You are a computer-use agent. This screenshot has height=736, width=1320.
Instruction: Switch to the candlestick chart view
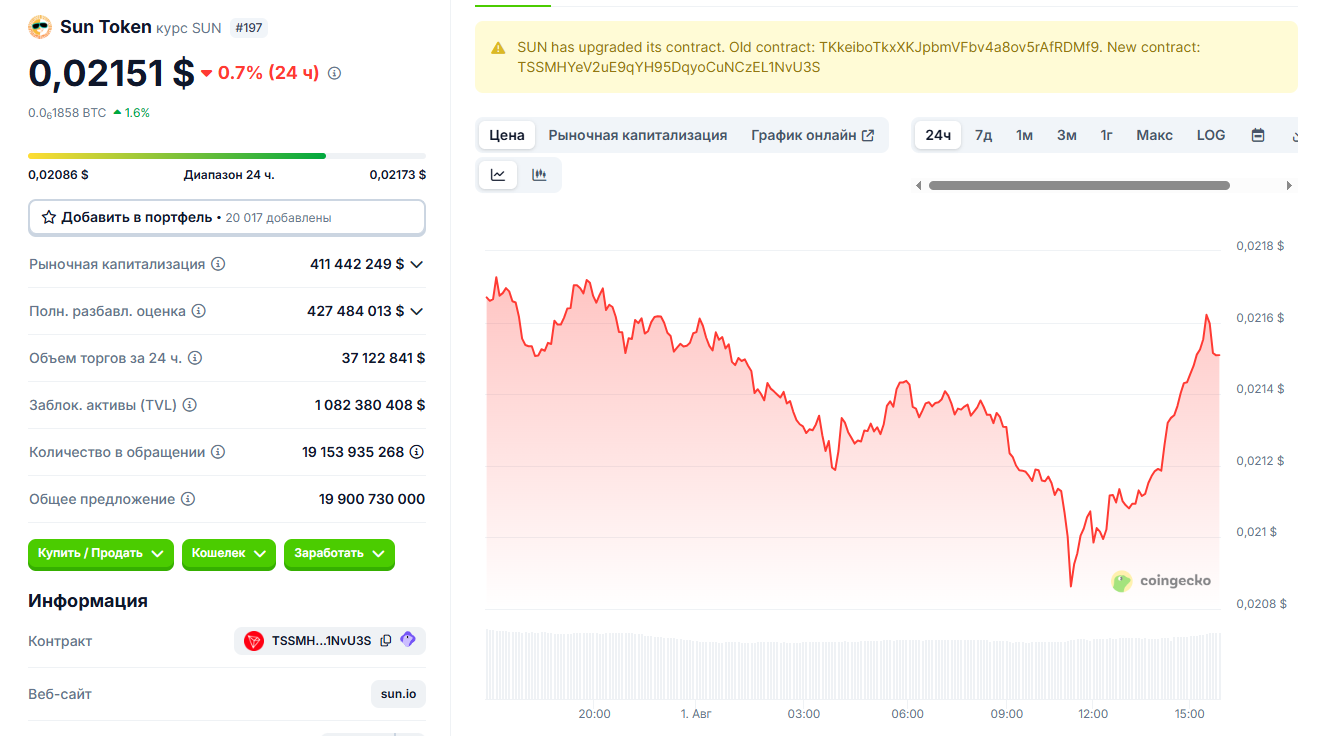point(540,175)
